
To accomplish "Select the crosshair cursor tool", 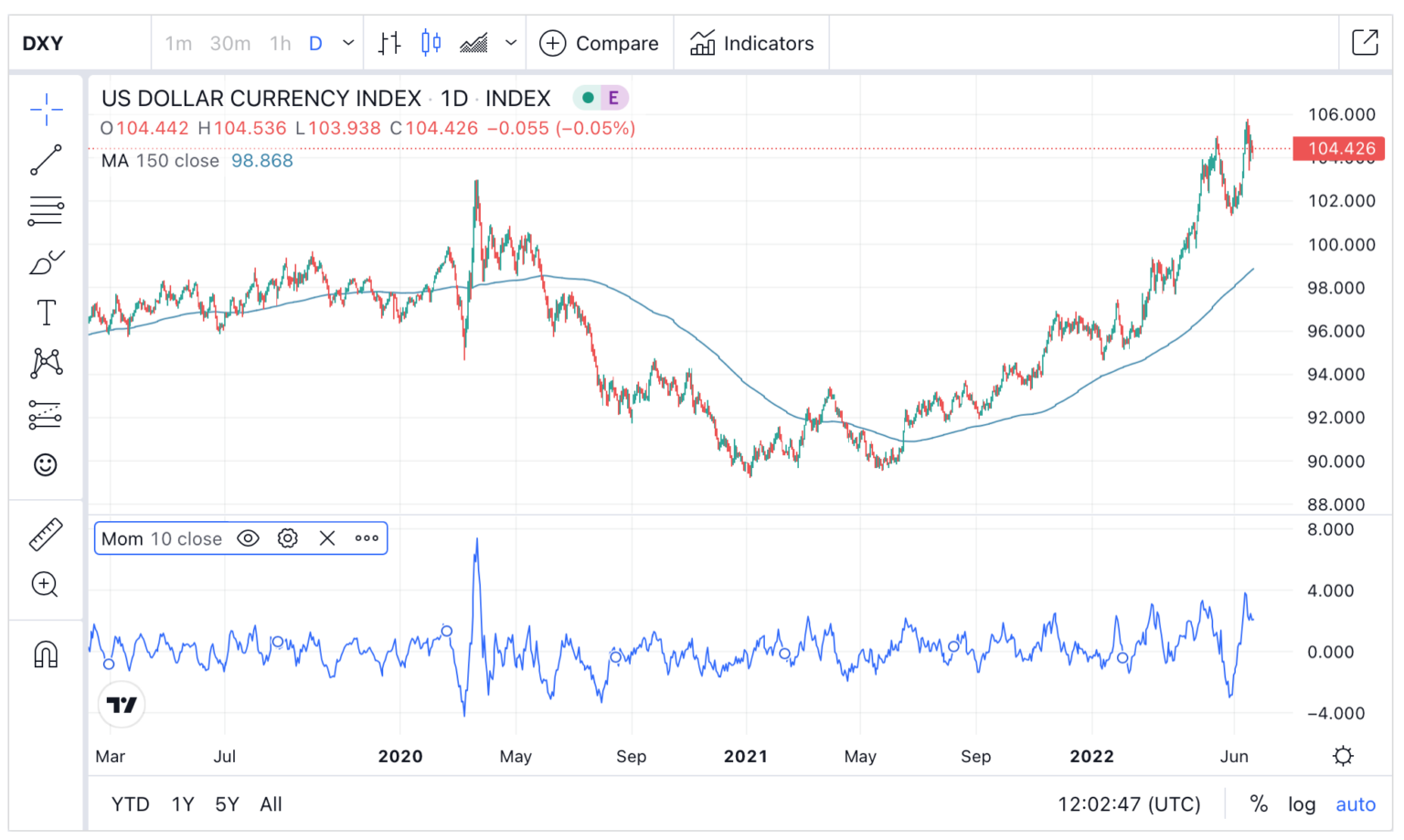I will pyautogui.click(x=45, y=109).
